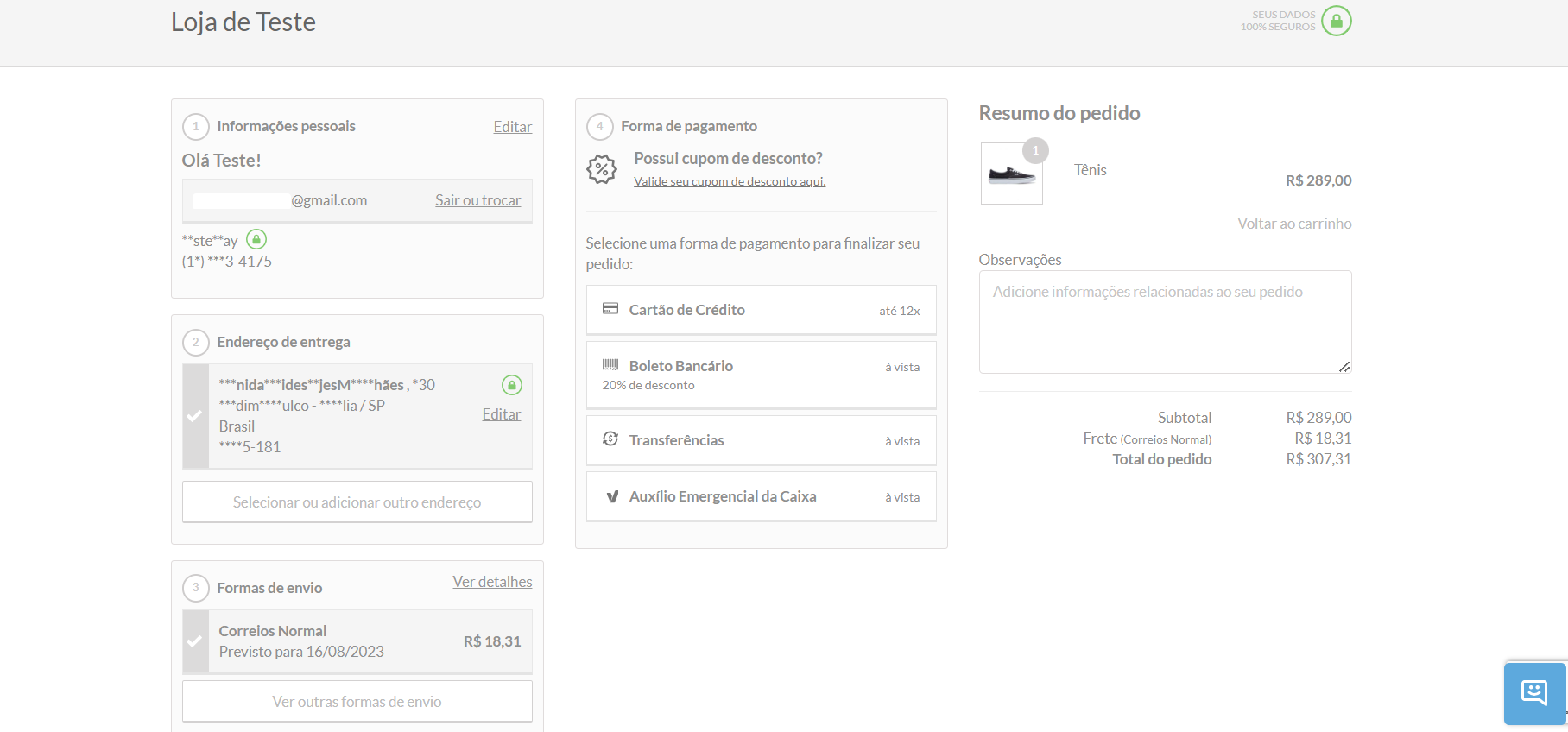Click the green lock icon on delivery address
The height and width of the screenshot is (732, 1568).
click(x=512, y=385)
